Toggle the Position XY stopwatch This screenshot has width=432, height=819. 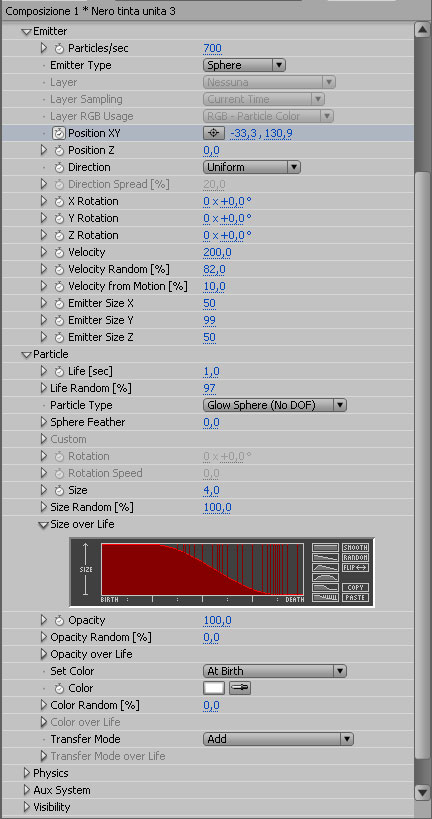58,133
